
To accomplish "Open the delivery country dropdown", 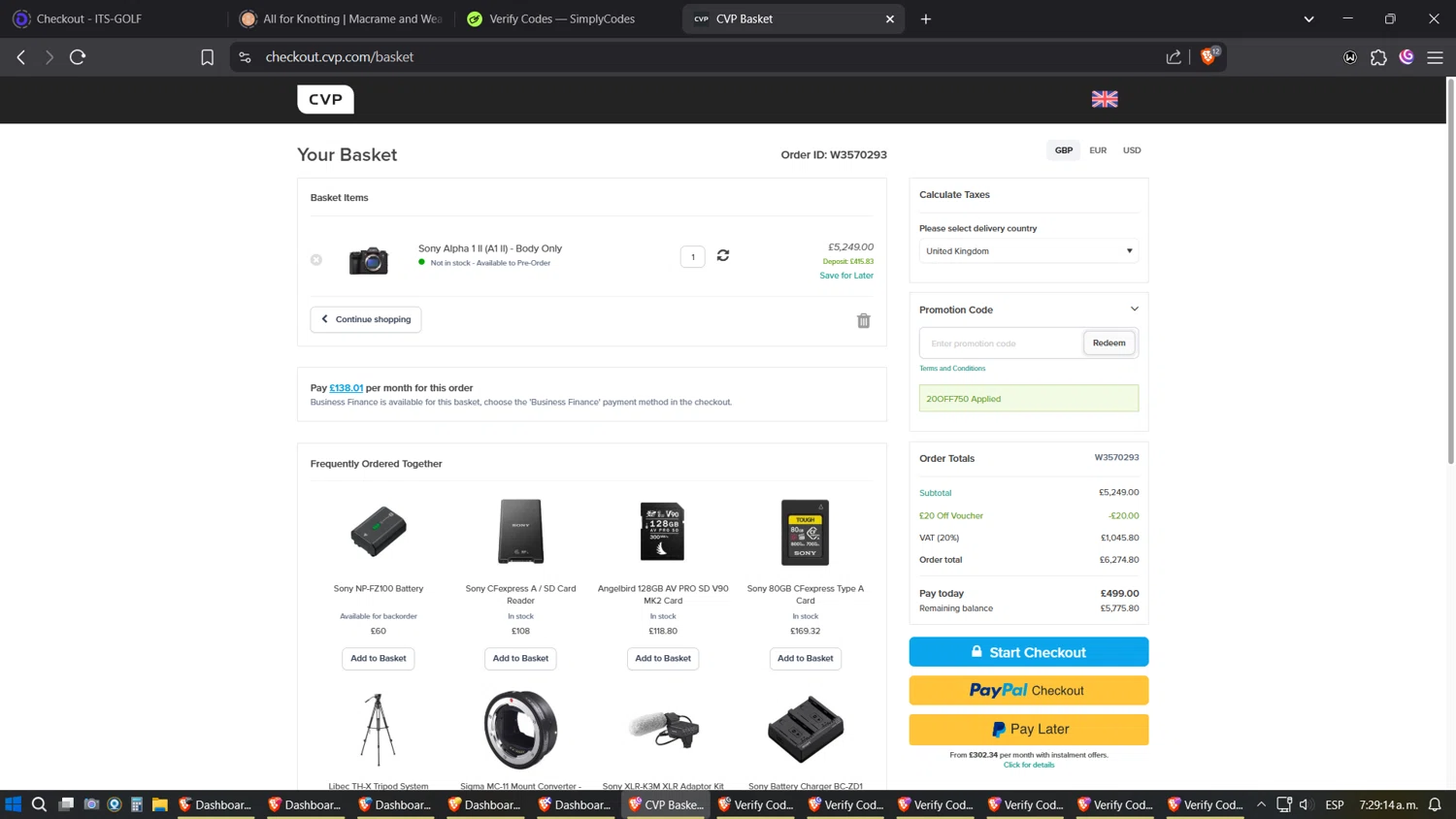I will [x=1029, y=251].
